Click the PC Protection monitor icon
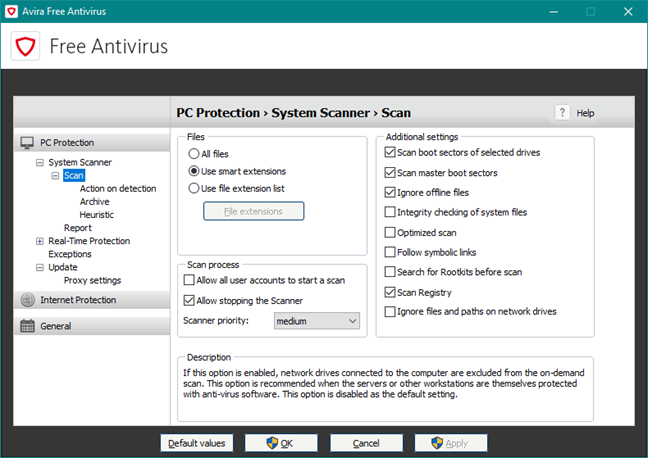The image size is (648, 458). tap(27, 143)
